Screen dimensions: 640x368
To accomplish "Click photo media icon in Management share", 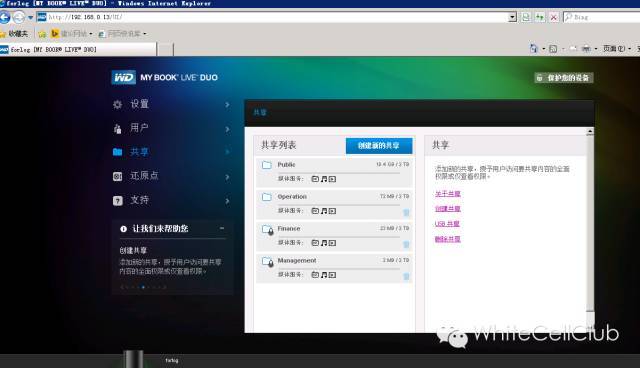I will [315, 275].
